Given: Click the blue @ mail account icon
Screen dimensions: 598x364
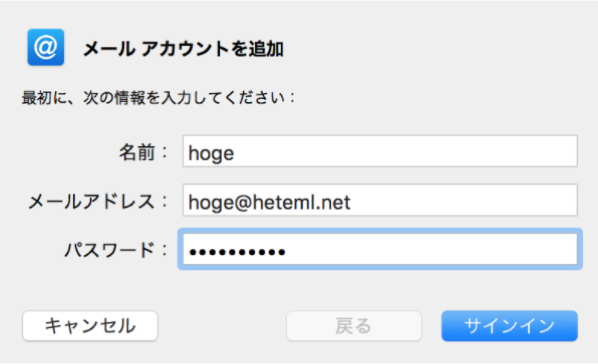Looking at the screenshot, I should click(46, 47).
